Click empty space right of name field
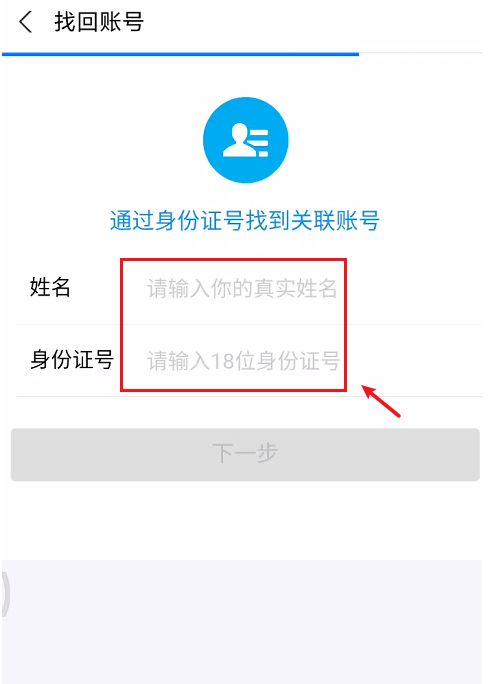Viewport: 488px width, 684px height. pos(414,288)
